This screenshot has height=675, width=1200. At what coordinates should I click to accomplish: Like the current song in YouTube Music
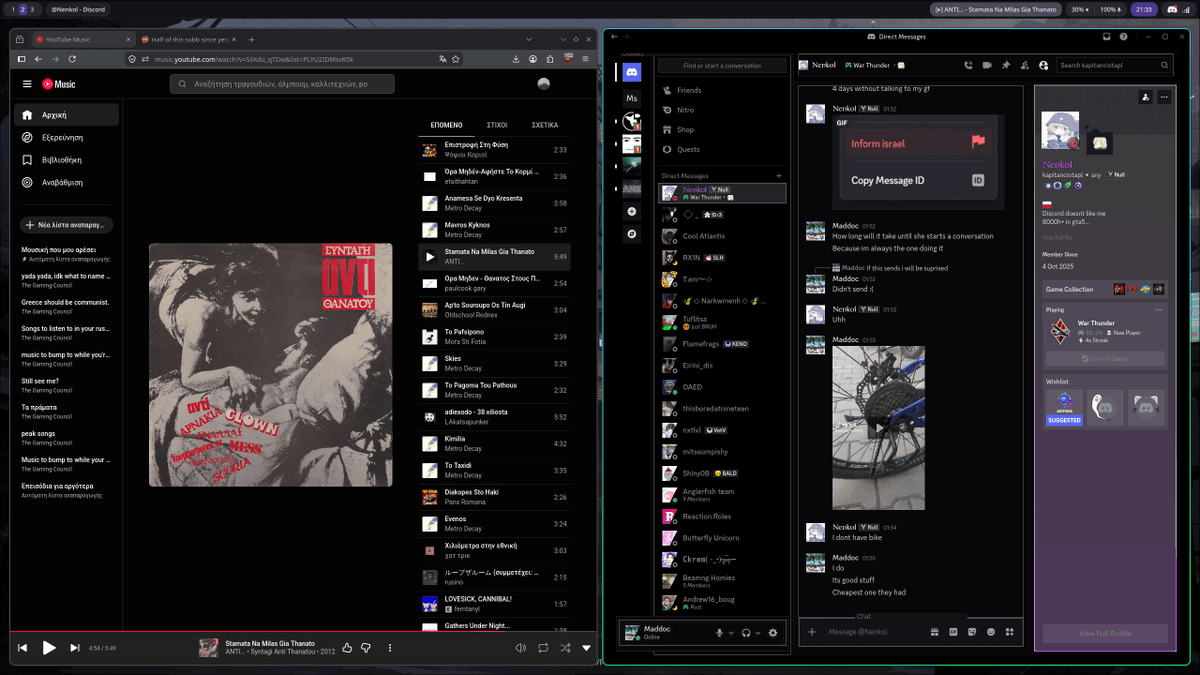pyautogui.click(x=347, y=648)
